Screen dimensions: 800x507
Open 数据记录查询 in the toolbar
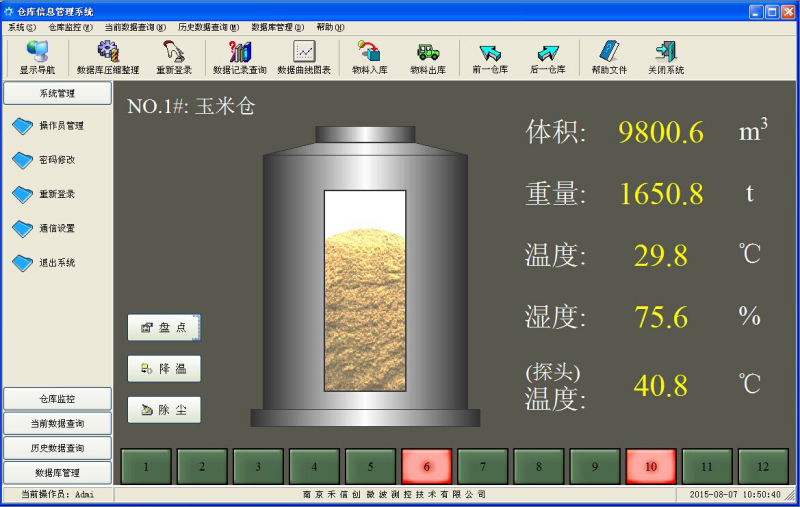pyautogui.click(x=239, y=56)
